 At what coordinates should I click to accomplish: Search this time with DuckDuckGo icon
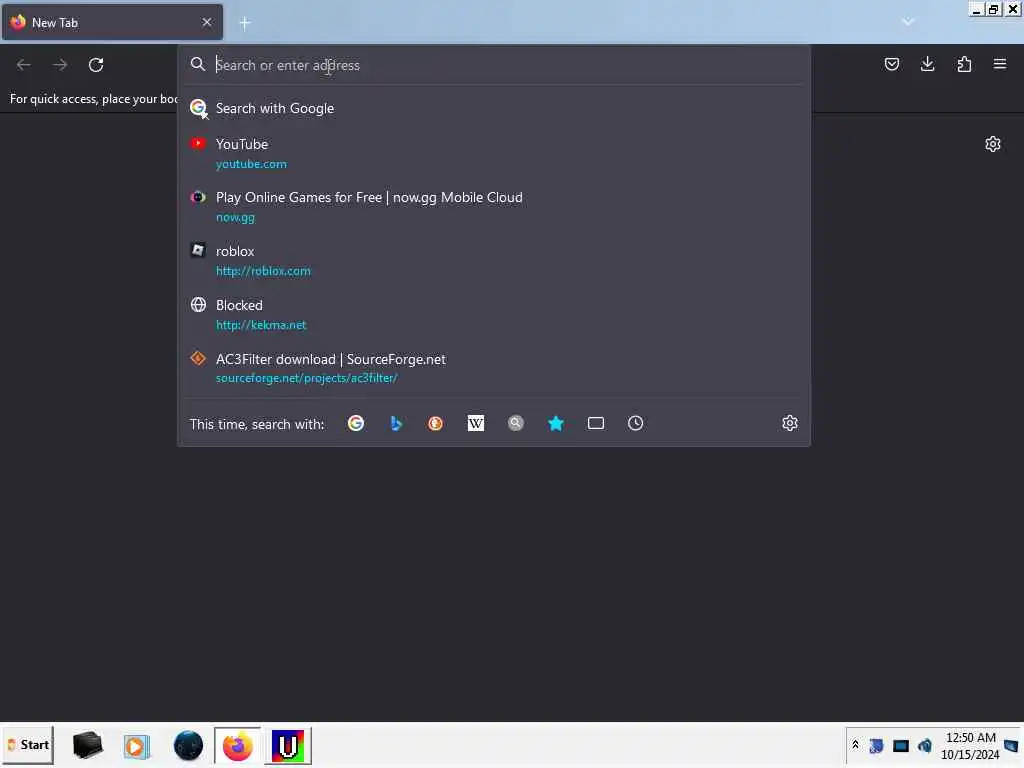click(436, 423)
